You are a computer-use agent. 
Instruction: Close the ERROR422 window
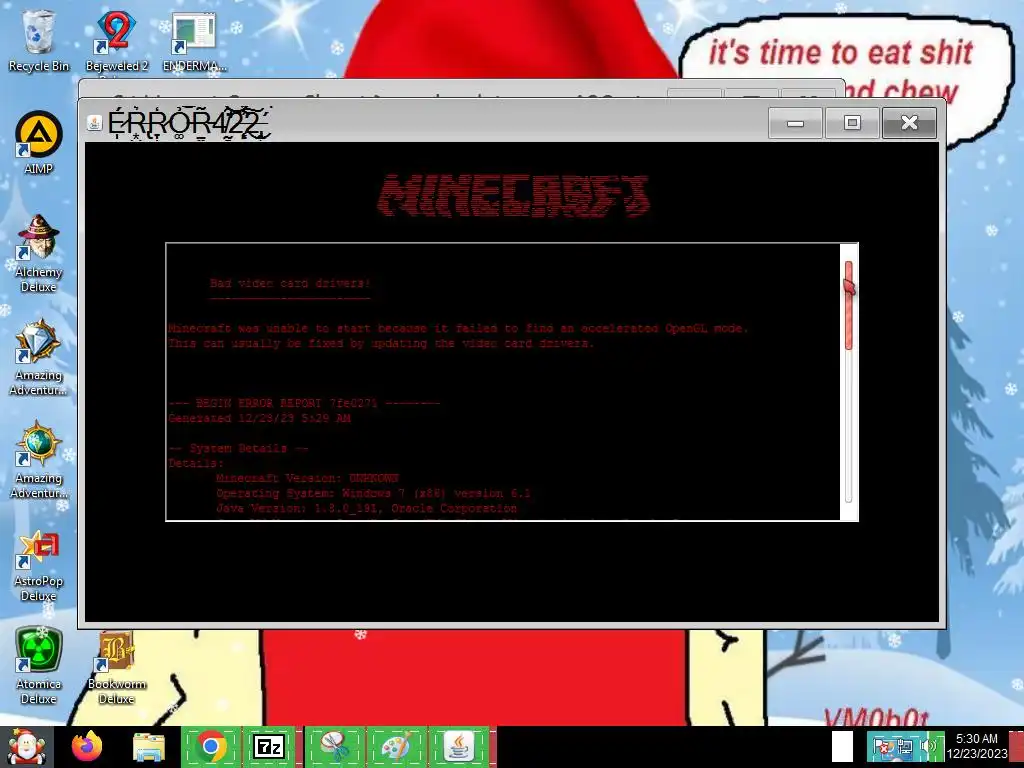(909, 123)
